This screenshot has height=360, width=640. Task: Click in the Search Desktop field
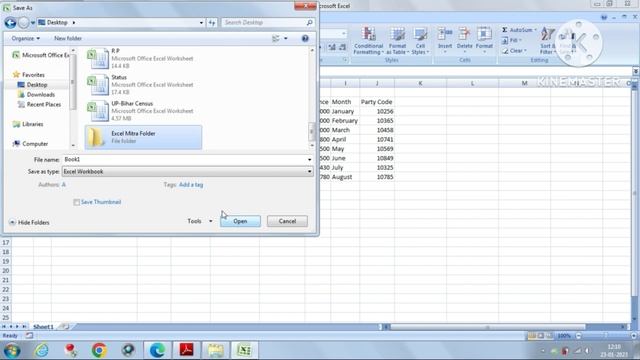tap(263, 22)
